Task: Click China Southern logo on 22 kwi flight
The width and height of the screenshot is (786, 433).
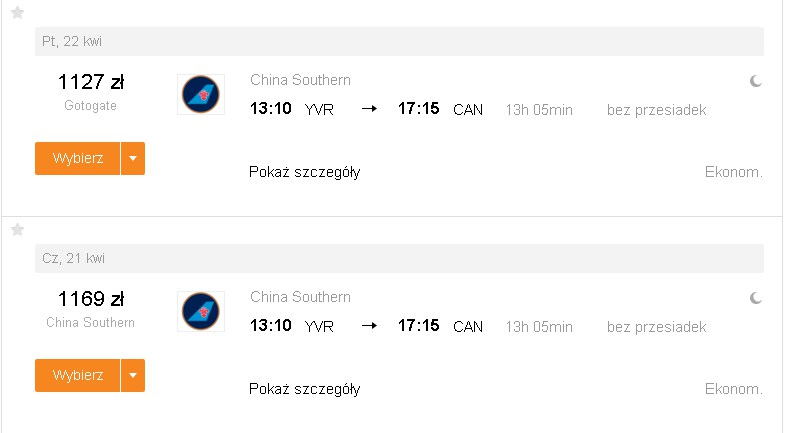Action: pos(201,94)
